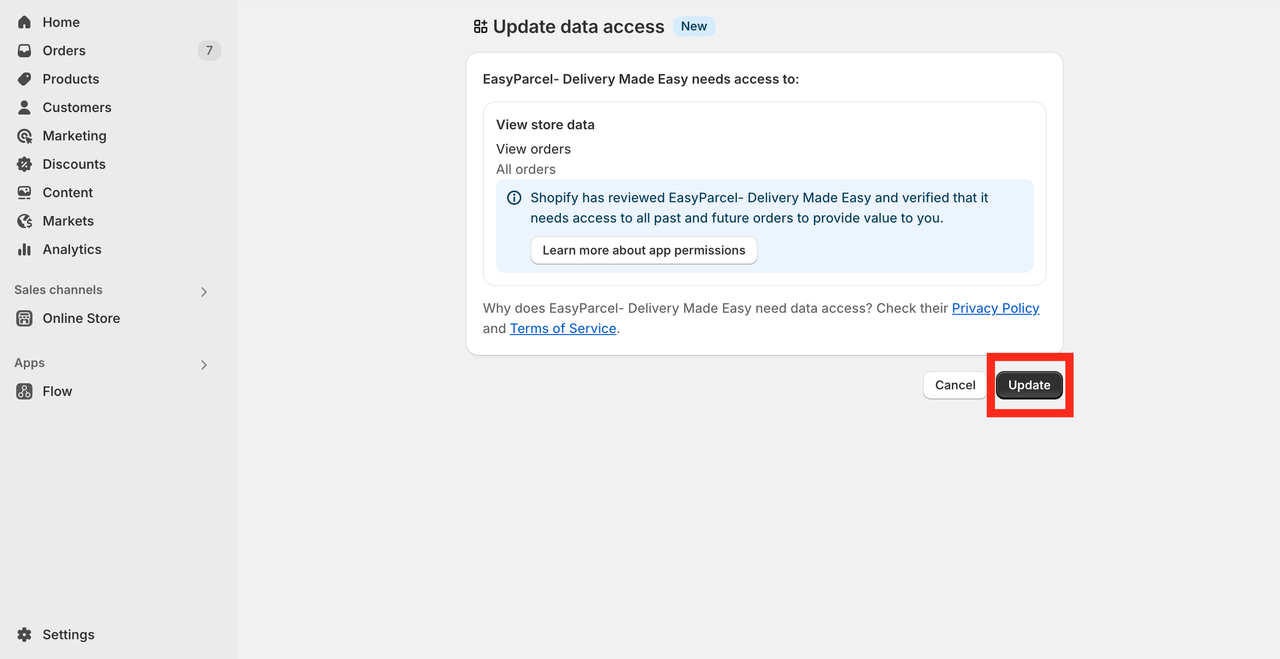
Task: Expand the Apps section chevron
Action: click(204, 365)
